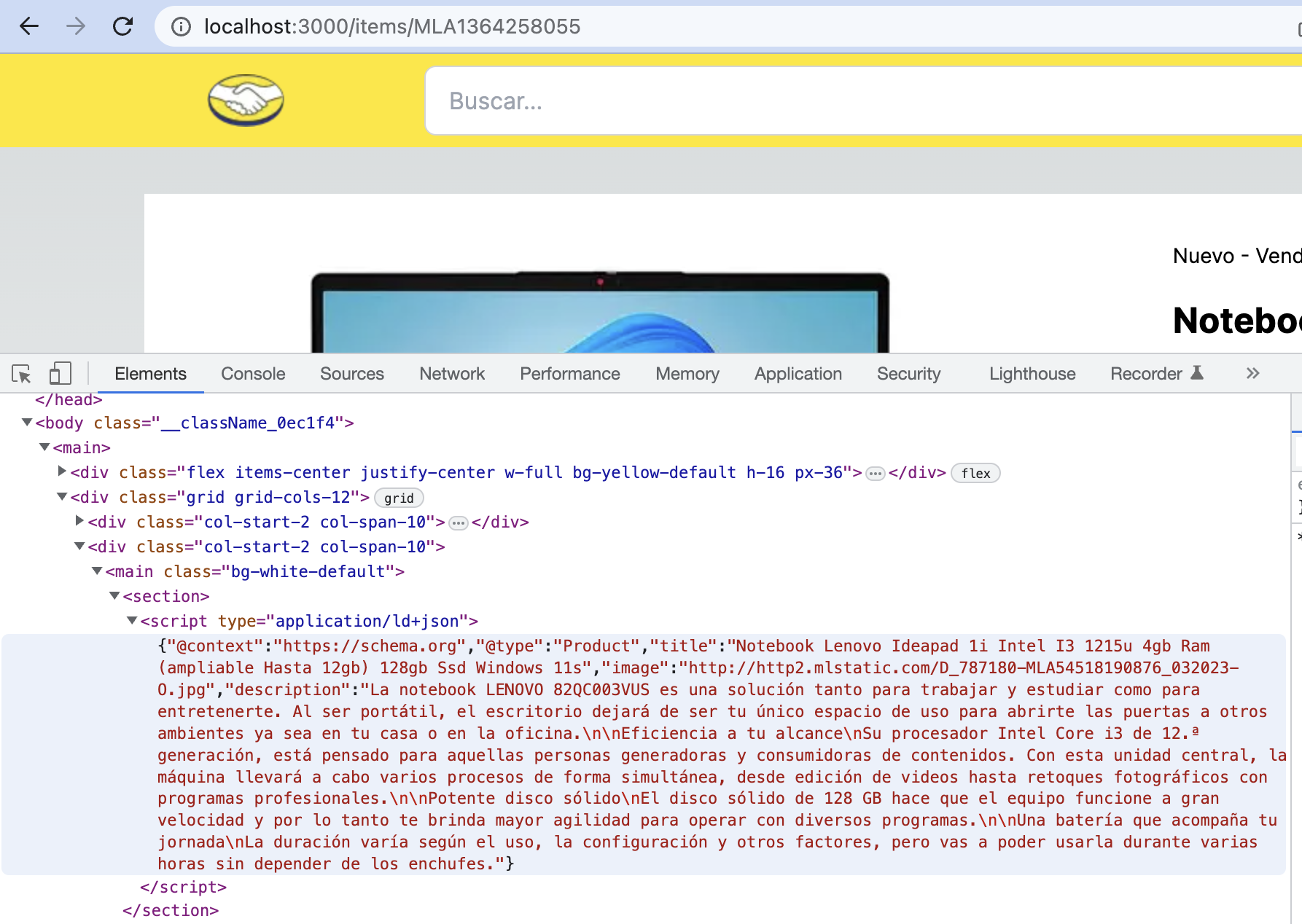Open the Security tab
This screenshot has height=924, width=1302.
pyautogui.click(x=909, y=374)
